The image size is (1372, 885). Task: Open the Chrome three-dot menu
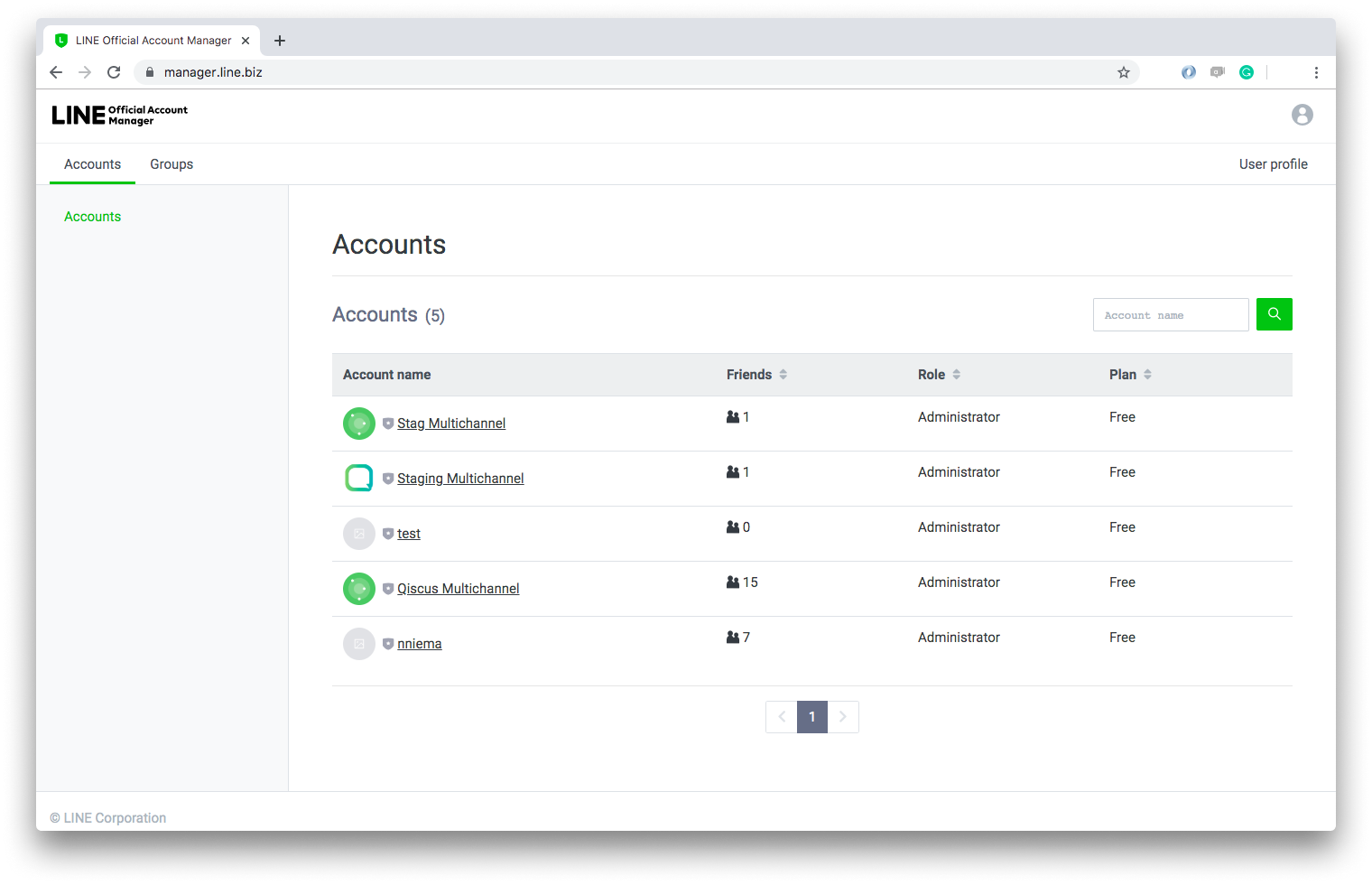[x=1316, y=72]
